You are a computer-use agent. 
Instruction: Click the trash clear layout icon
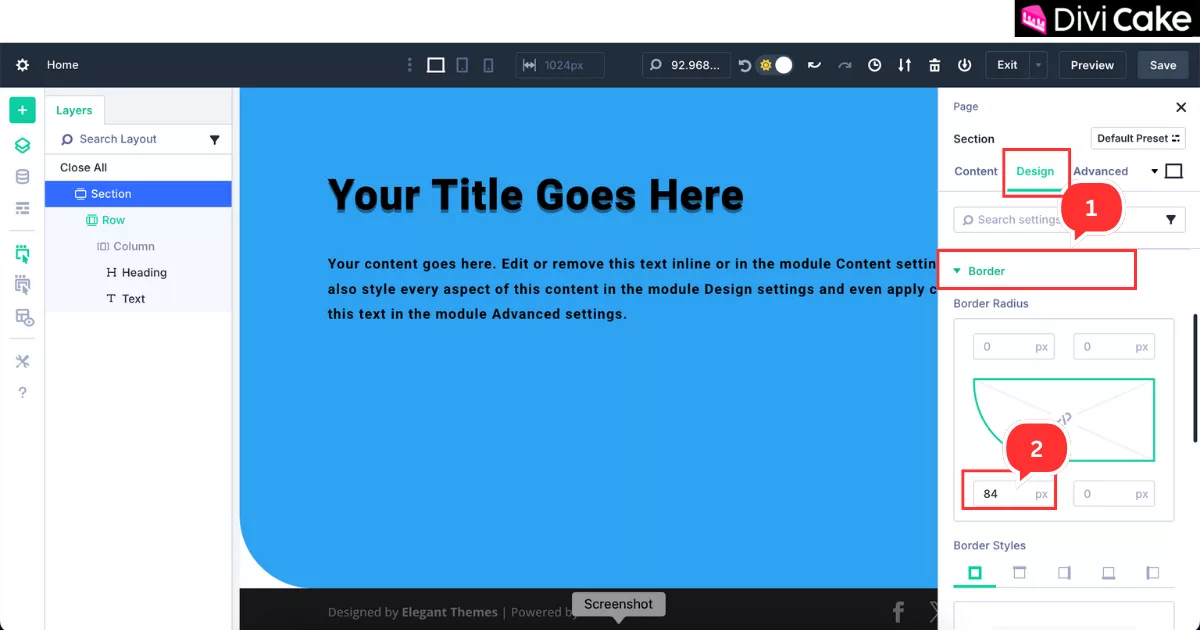pos(935,65)
